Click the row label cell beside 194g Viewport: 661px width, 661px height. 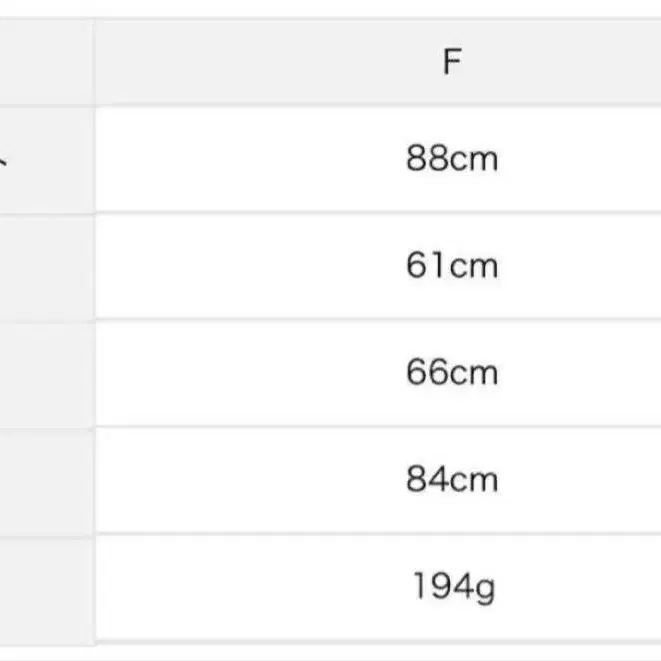click(x=45, y=587)
